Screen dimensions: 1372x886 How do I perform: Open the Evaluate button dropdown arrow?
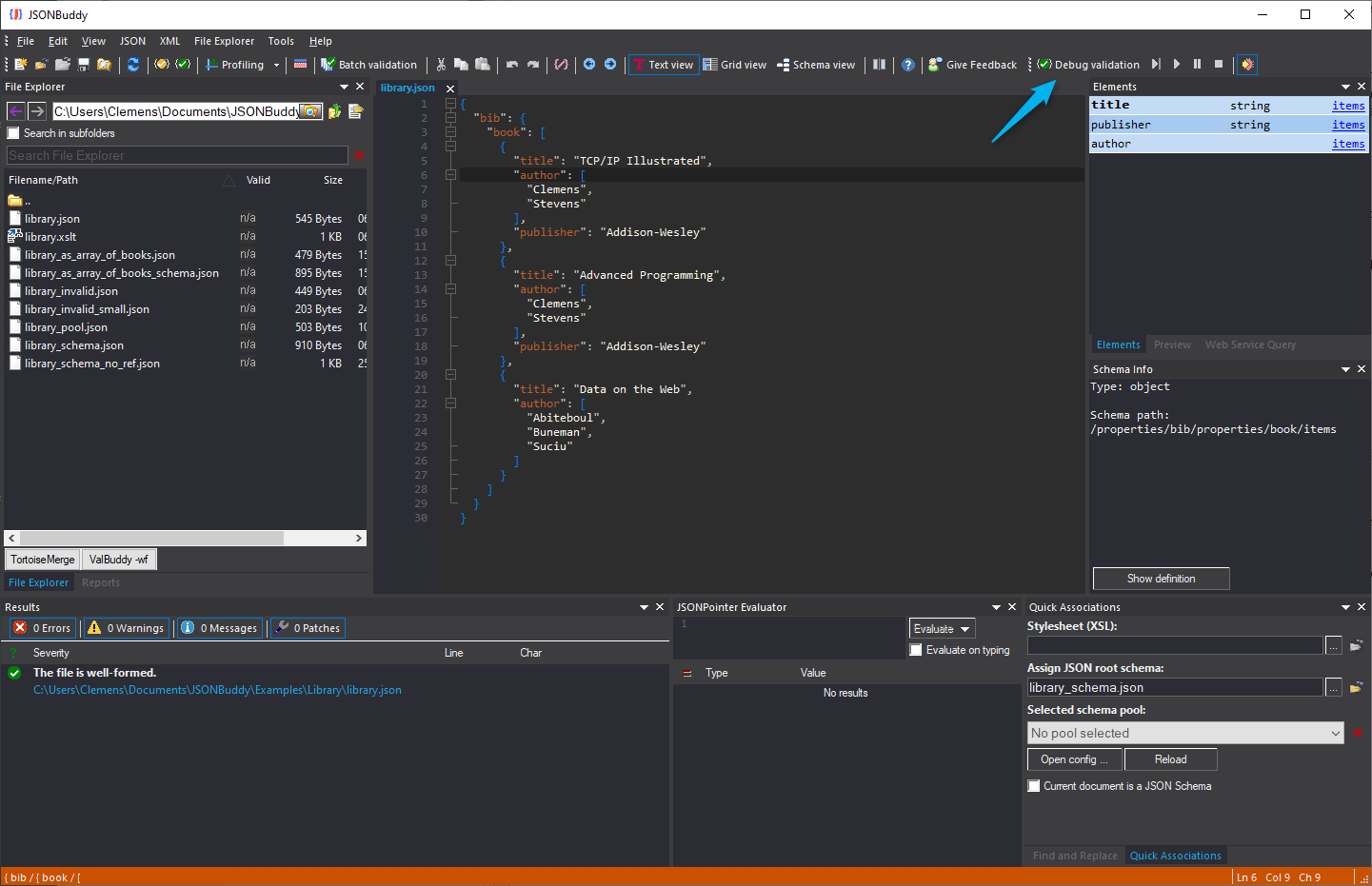965,629
